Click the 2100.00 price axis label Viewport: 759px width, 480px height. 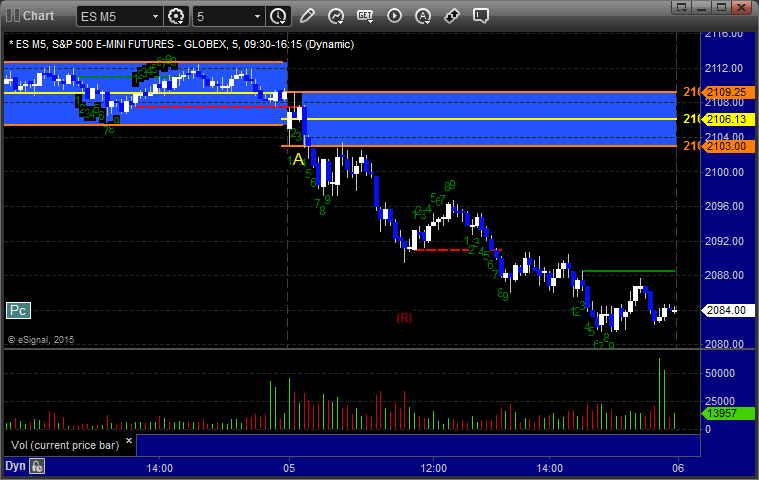point(724,172)
